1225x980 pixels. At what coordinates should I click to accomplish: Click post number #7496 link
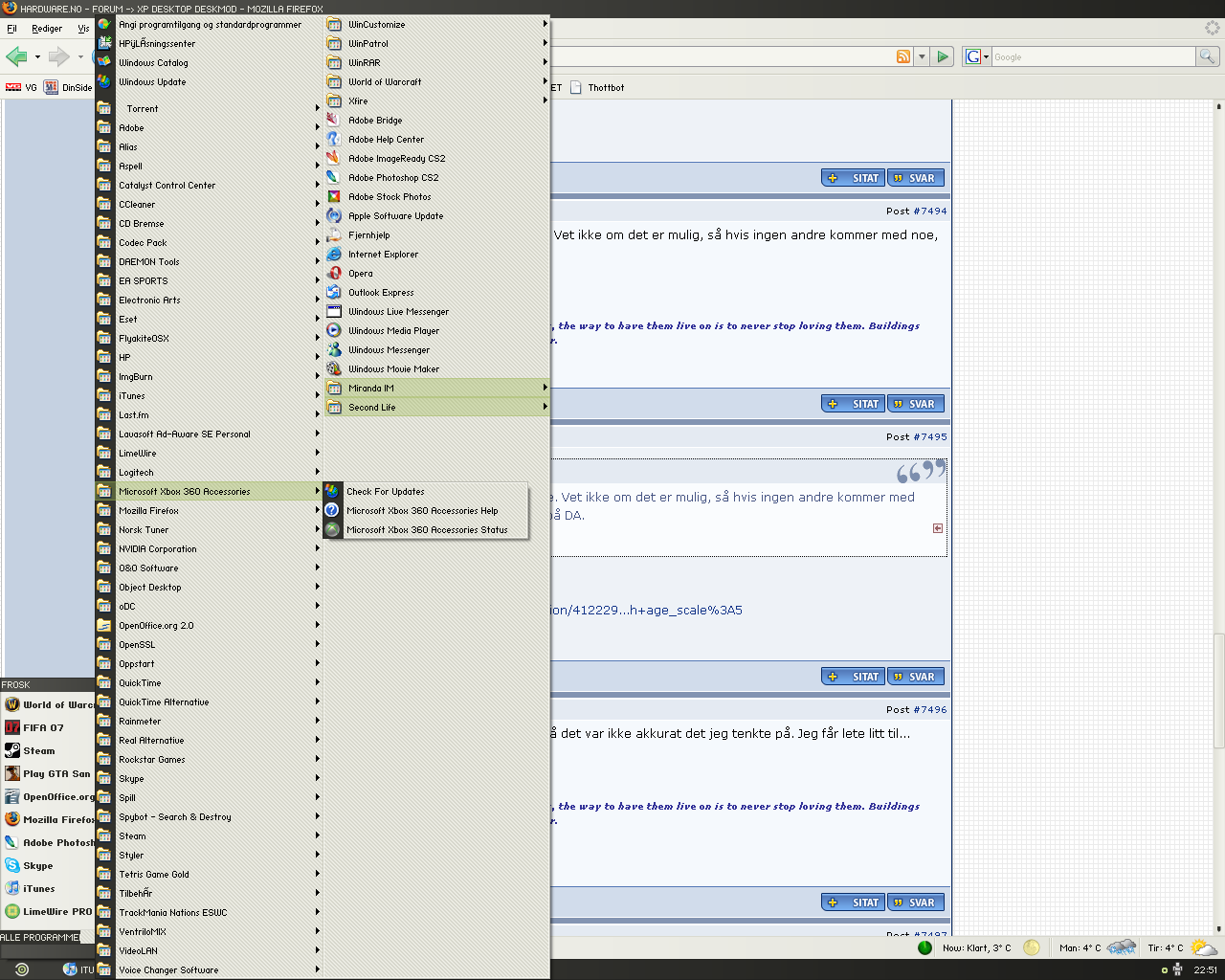(929, 710)
